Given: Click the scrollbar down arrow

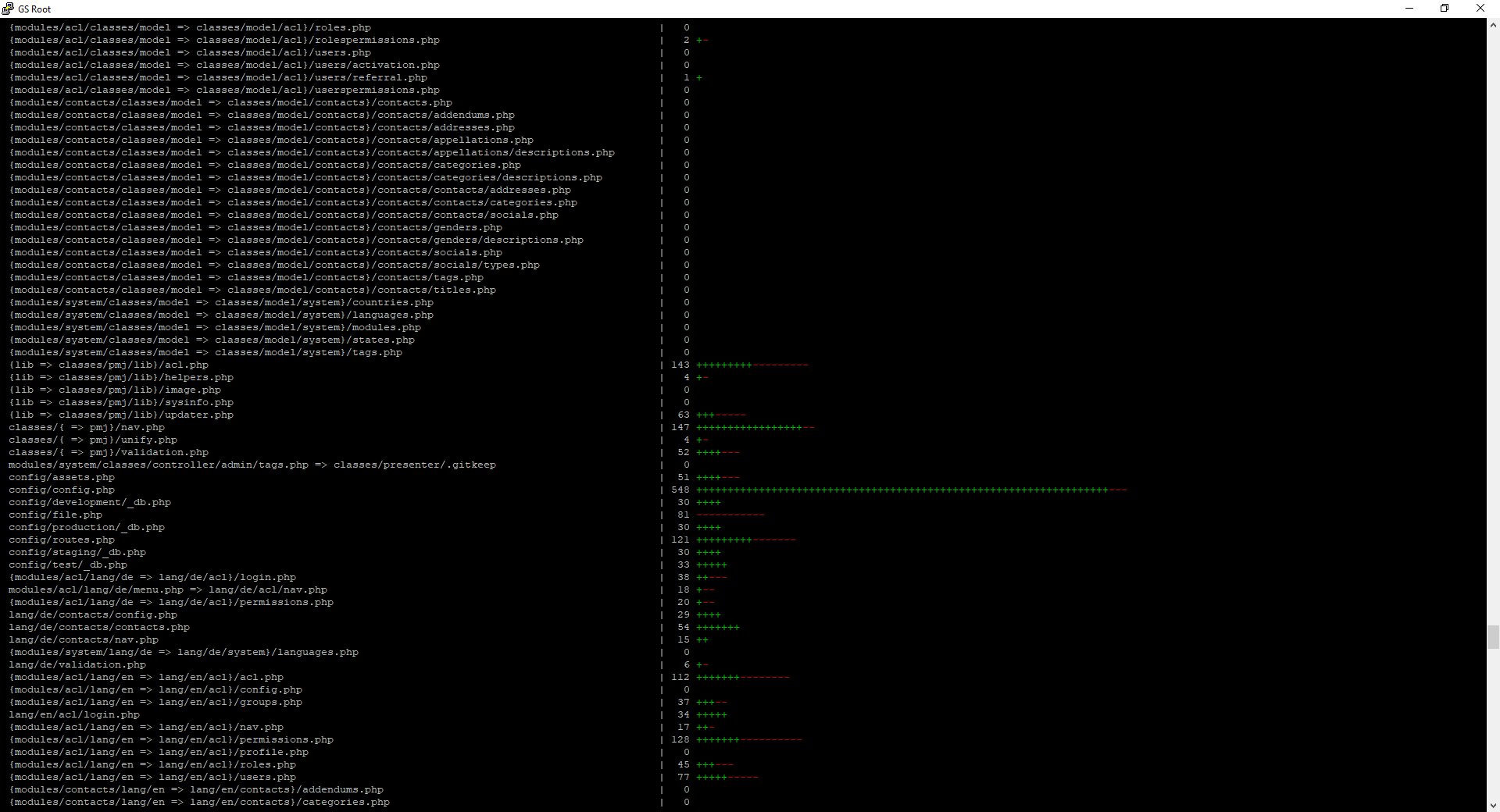Looking at the screenshot, I should tap(1493, 805).
